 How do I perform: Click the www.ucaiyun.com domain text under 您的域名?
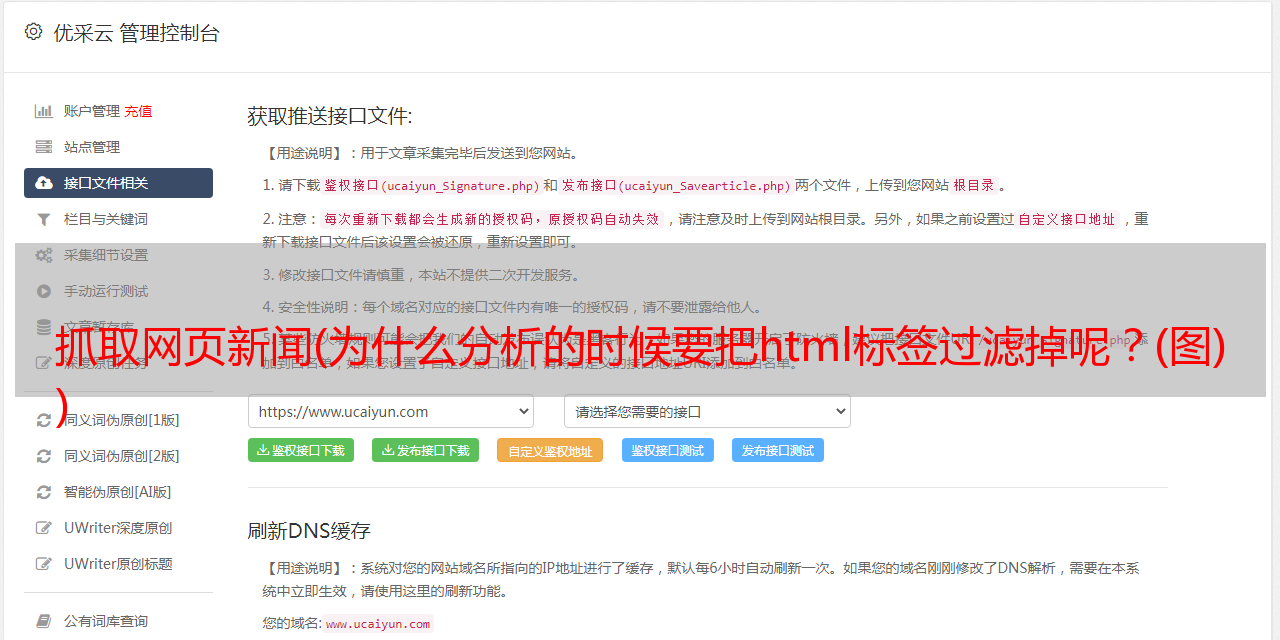[x=378, y=623]
